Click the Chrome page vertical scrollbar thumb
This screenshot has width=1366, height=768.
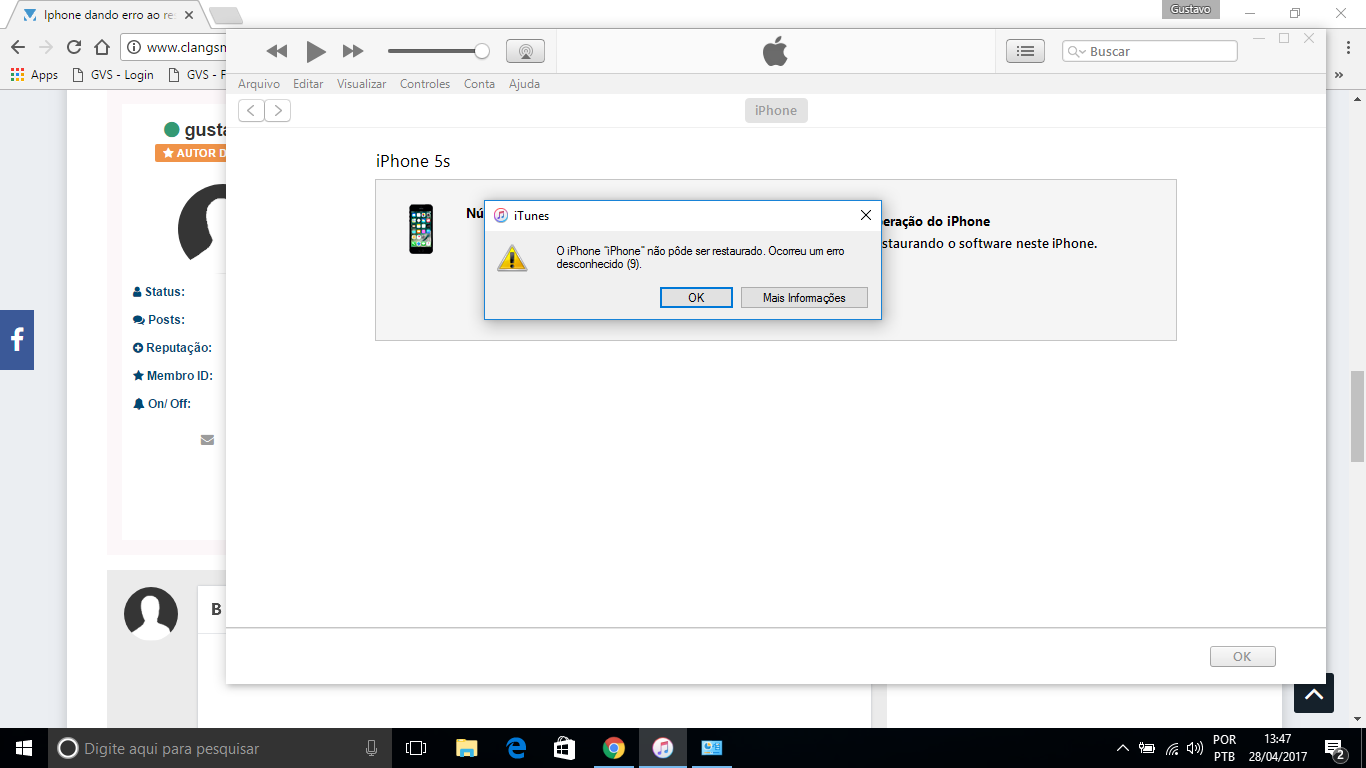coord(1357,415)
